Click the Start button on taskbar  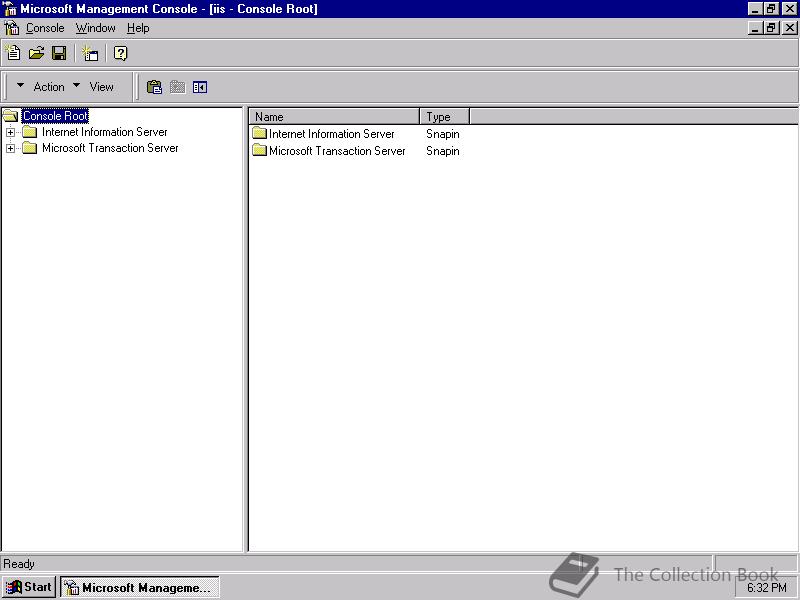click(x=29, y=587)
